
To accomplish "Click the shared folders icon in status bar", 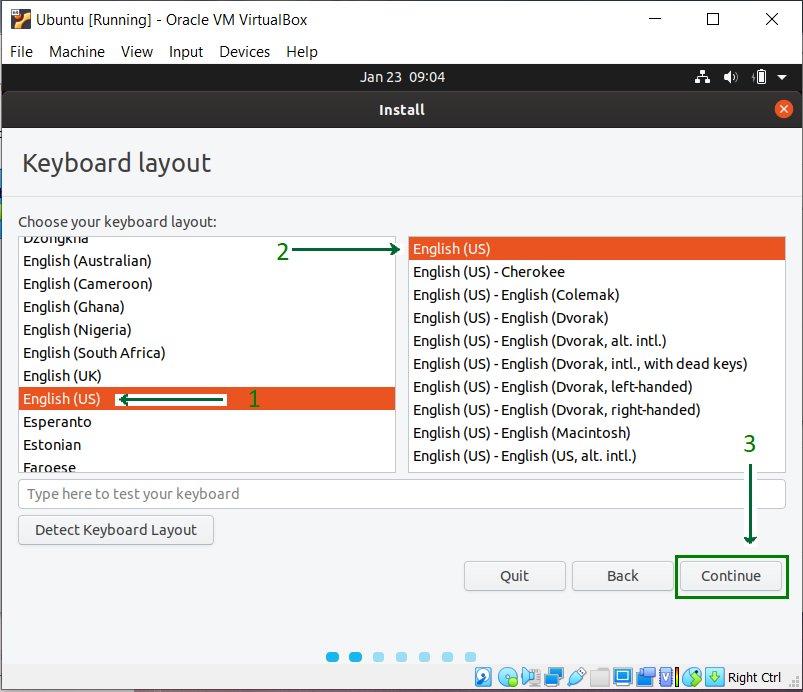I will 600,677.
